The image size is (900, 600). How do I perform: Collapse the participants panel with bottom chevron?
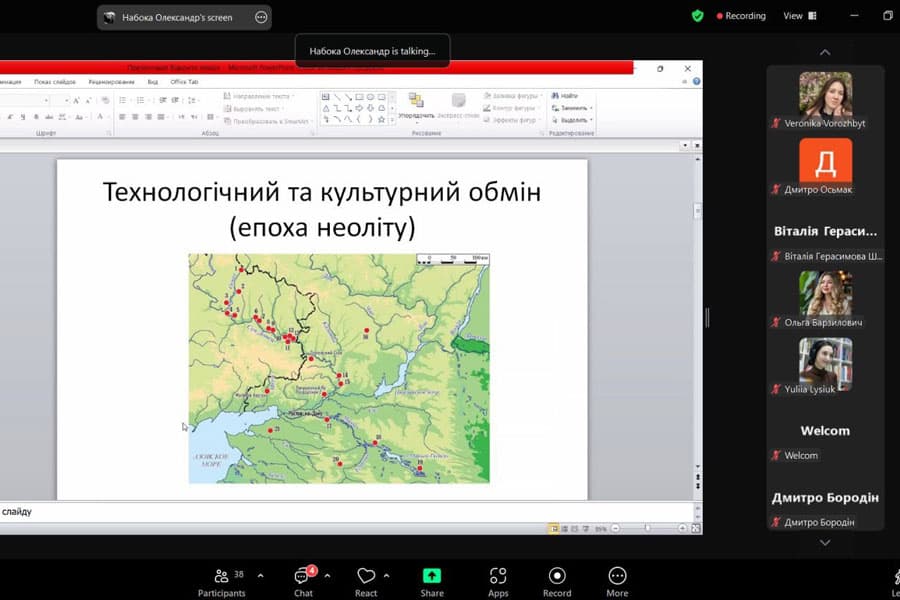point(824,543)
